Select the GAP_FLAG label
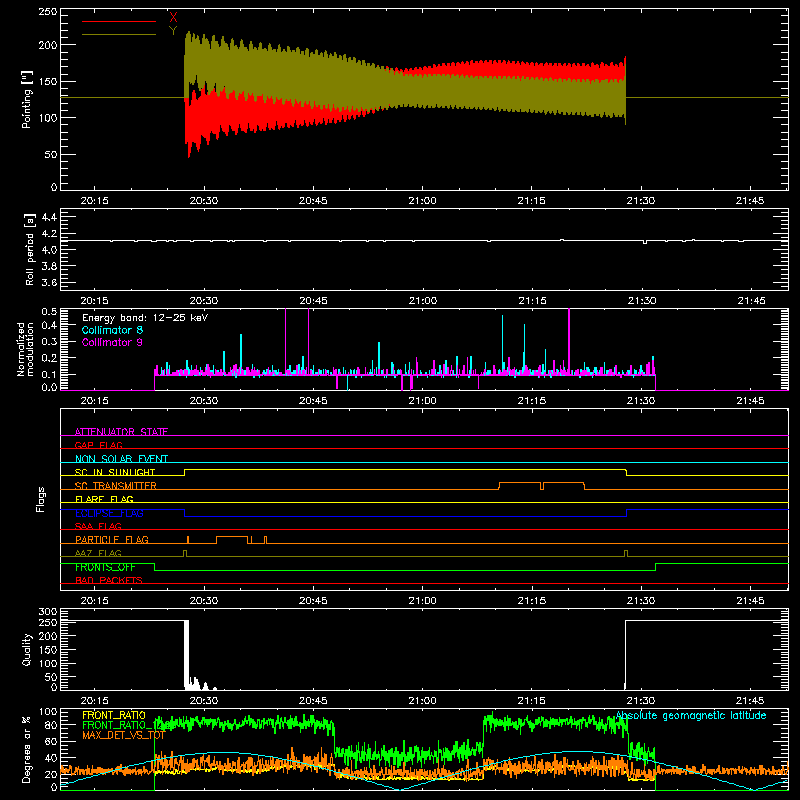 (x=98, y=445)
